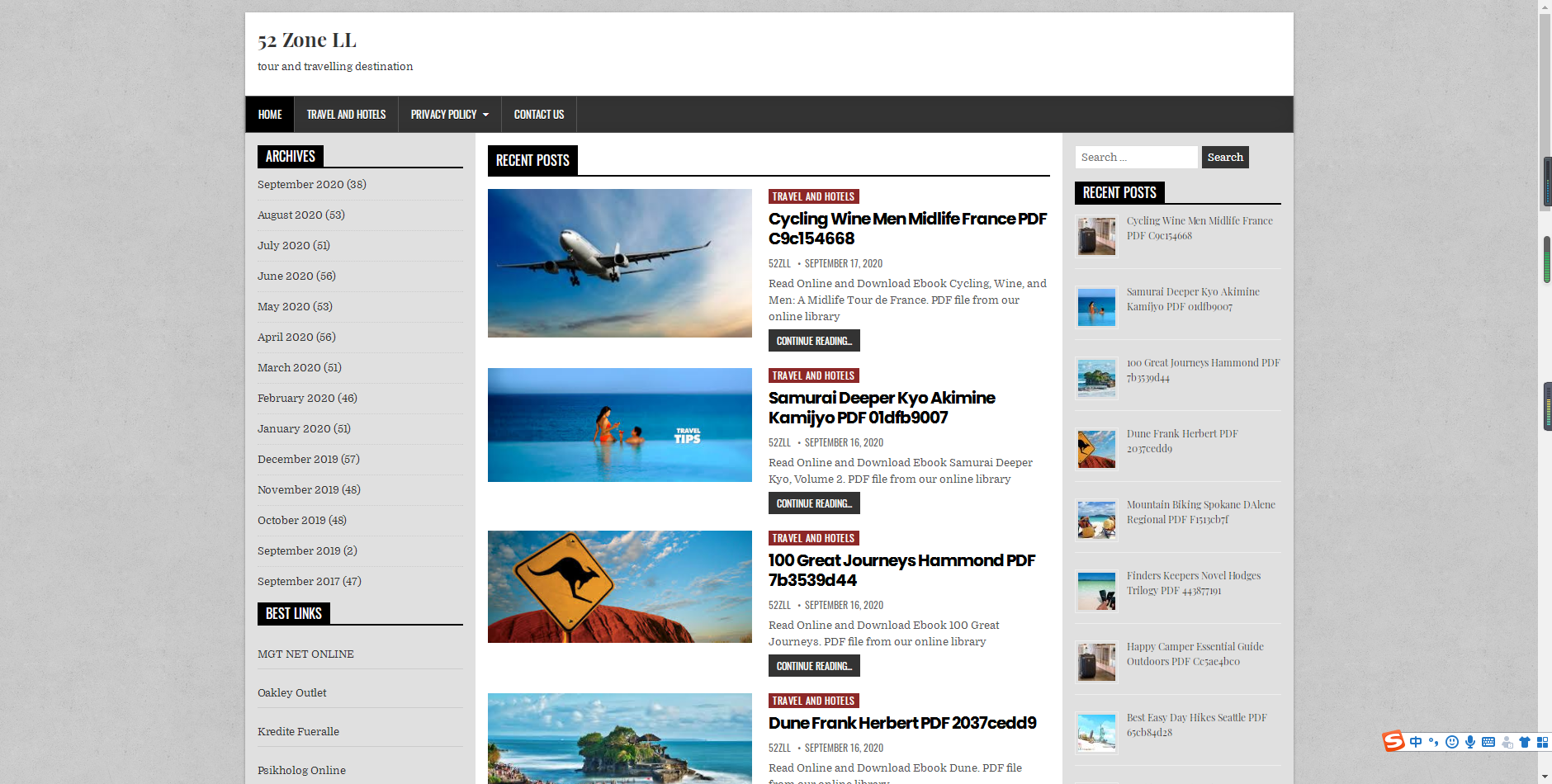Open September 2019 archive

299,550
